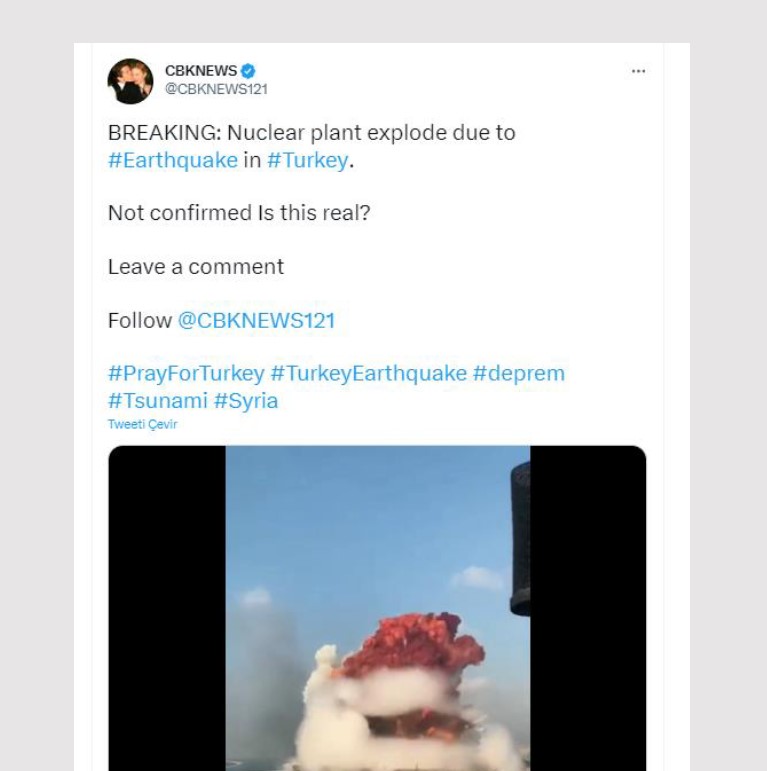767x771 pixels.
Task: Click Tweeti Çevir to translate the tweet
Action: (x=142, y=424)
